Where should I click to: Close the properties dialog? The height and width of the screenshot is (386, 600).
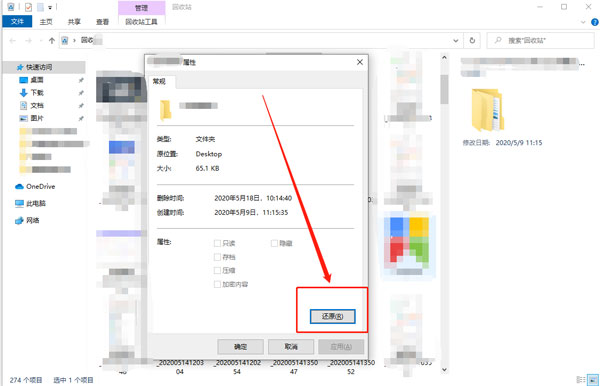(x=360, y=62)
